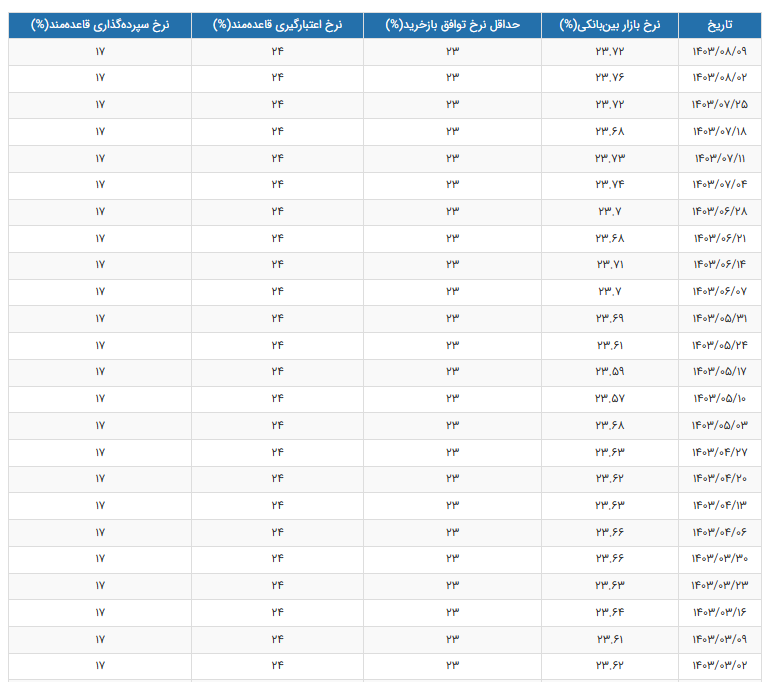
Task: Select date cell ۱۴۰۳/۰۳/۰۲
Action: 719,666
